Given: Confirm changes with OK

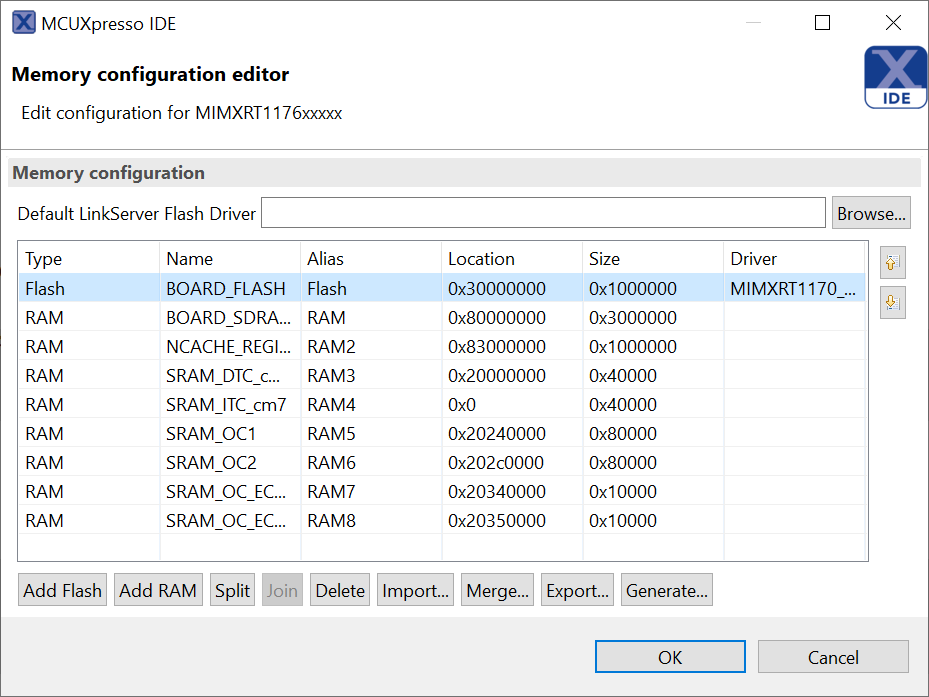Looking at the screenshot, I should click(669, 656).
